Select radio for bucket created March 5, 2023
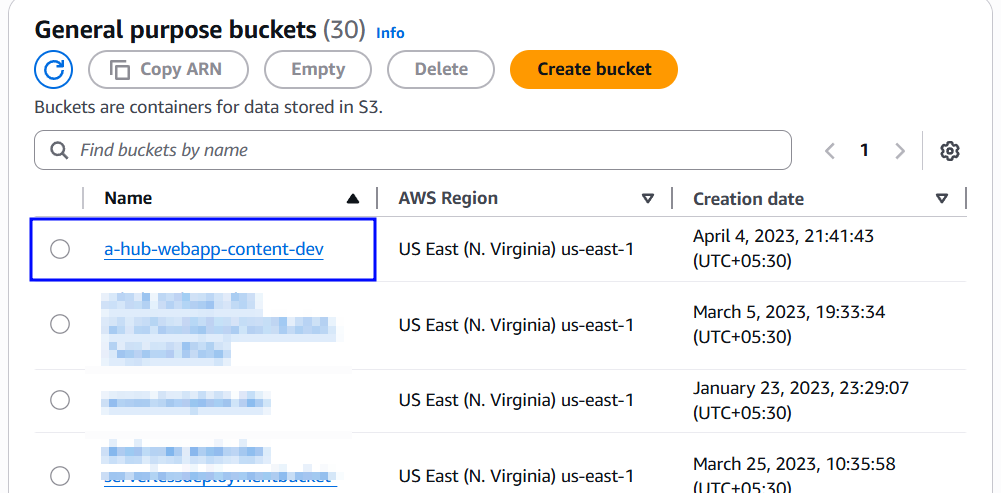The width and height of the screenshot is (1001, 493). click(60, 324)
